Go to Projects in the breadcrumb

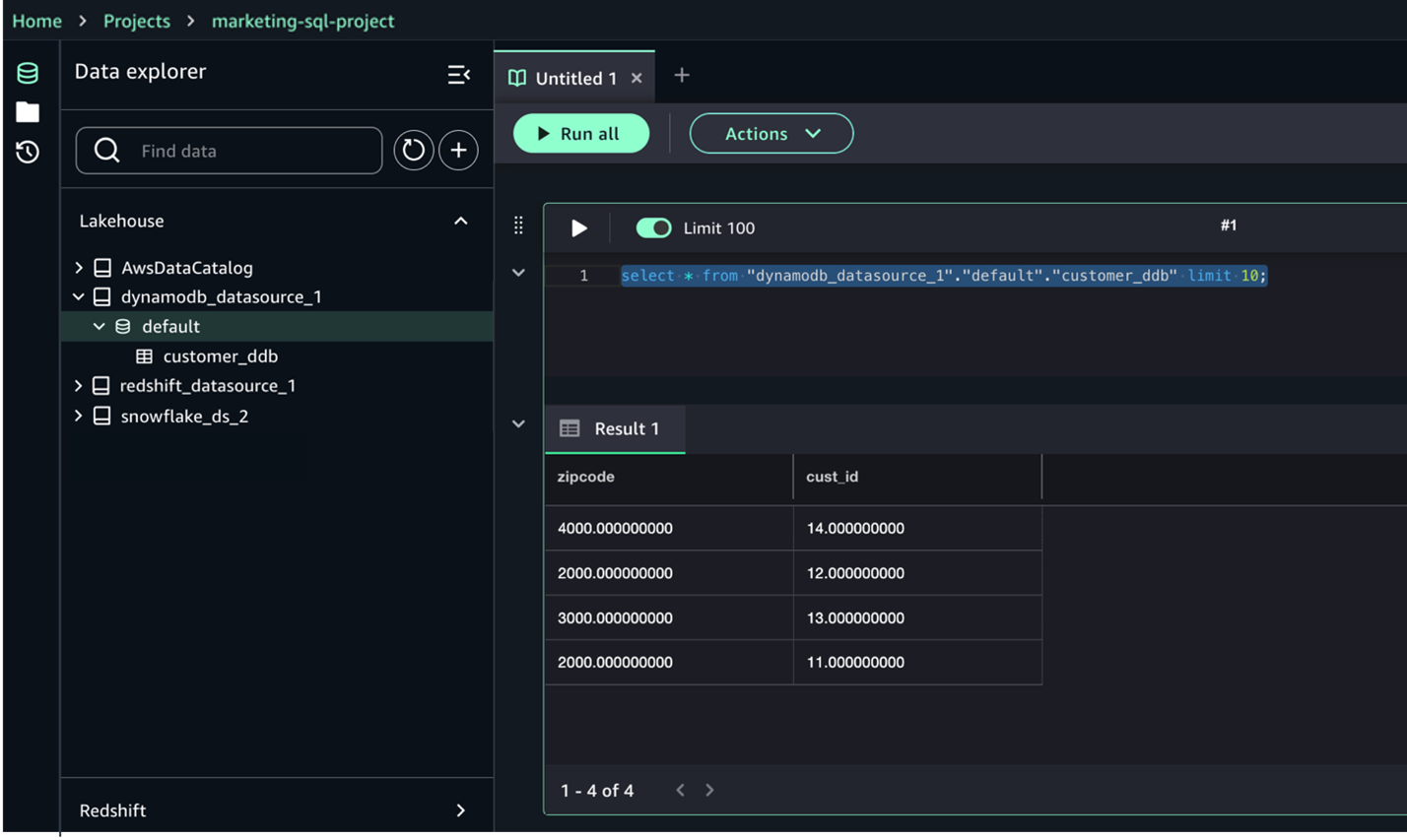137,21
